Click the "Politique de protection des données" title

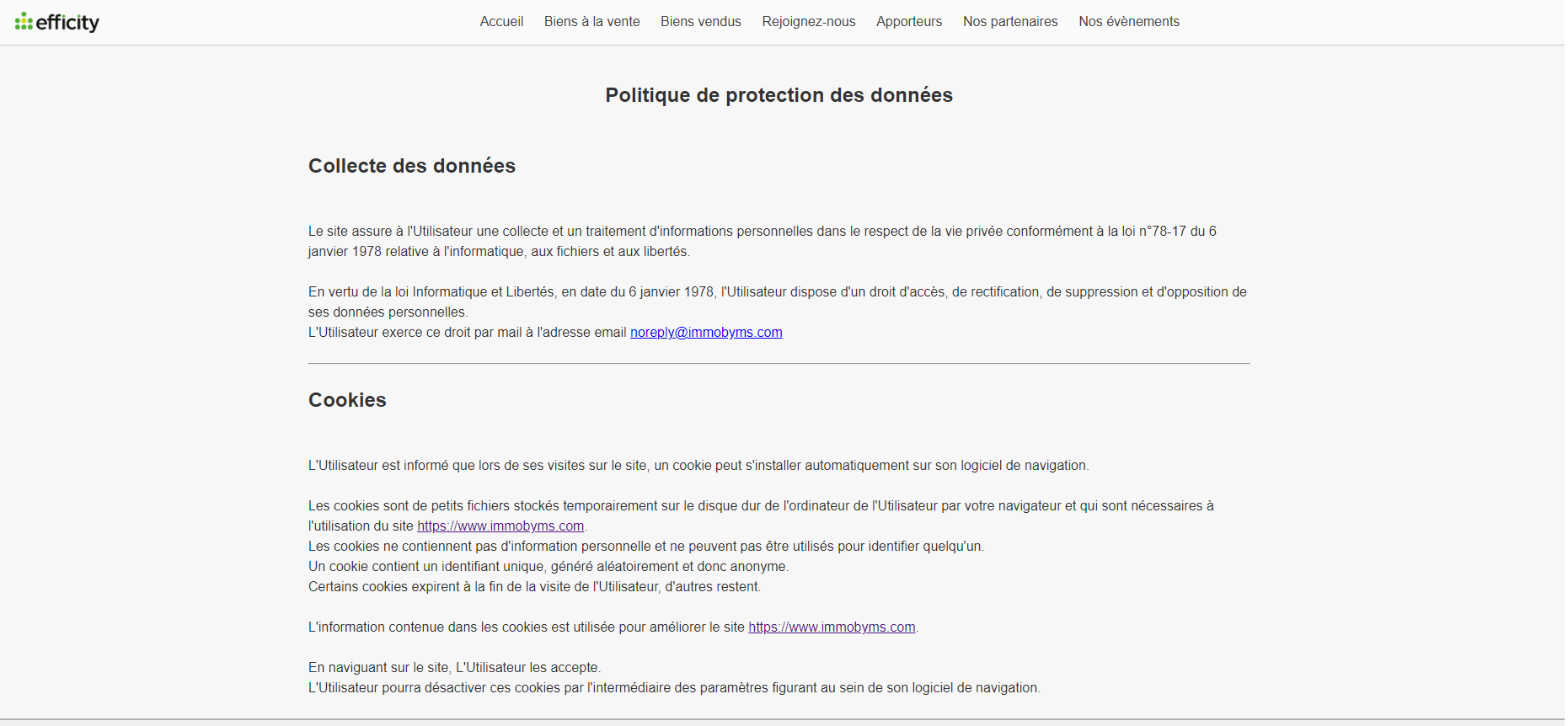point(779,95)
